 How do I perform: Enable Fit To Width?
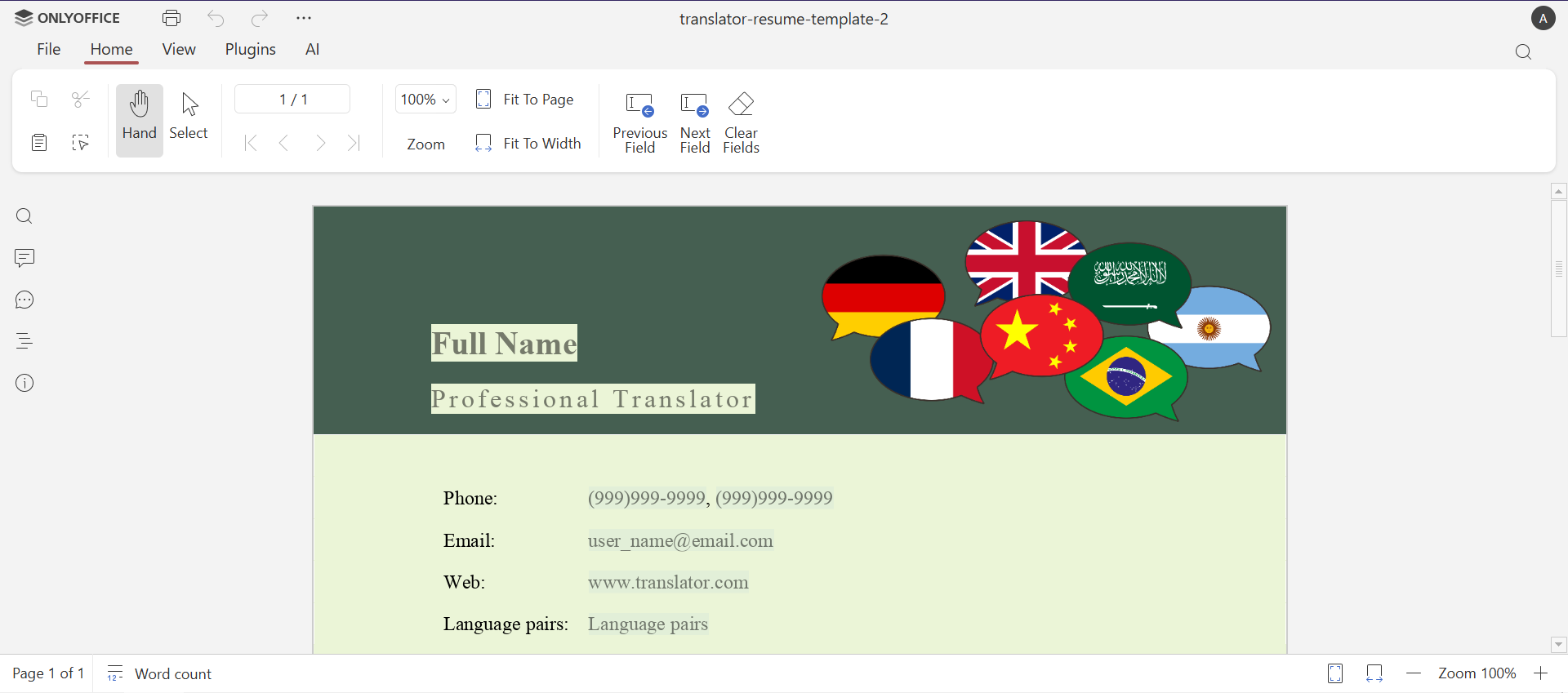[x=528, y=144]
